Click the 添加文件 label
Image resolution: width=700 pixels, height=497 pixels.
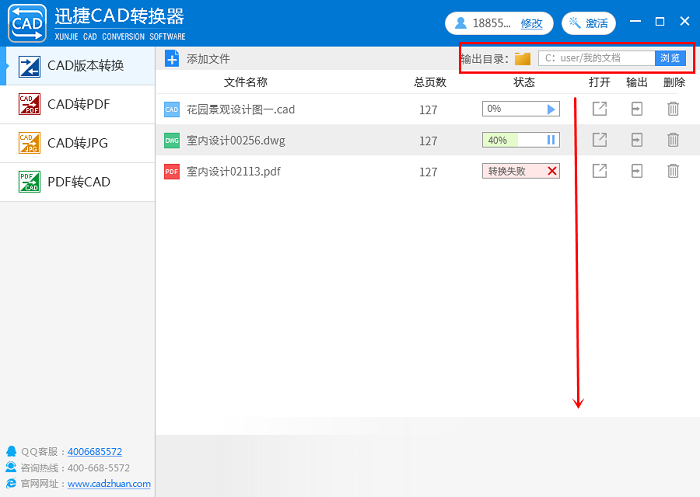pyautogui.click(x=208, y=59)
